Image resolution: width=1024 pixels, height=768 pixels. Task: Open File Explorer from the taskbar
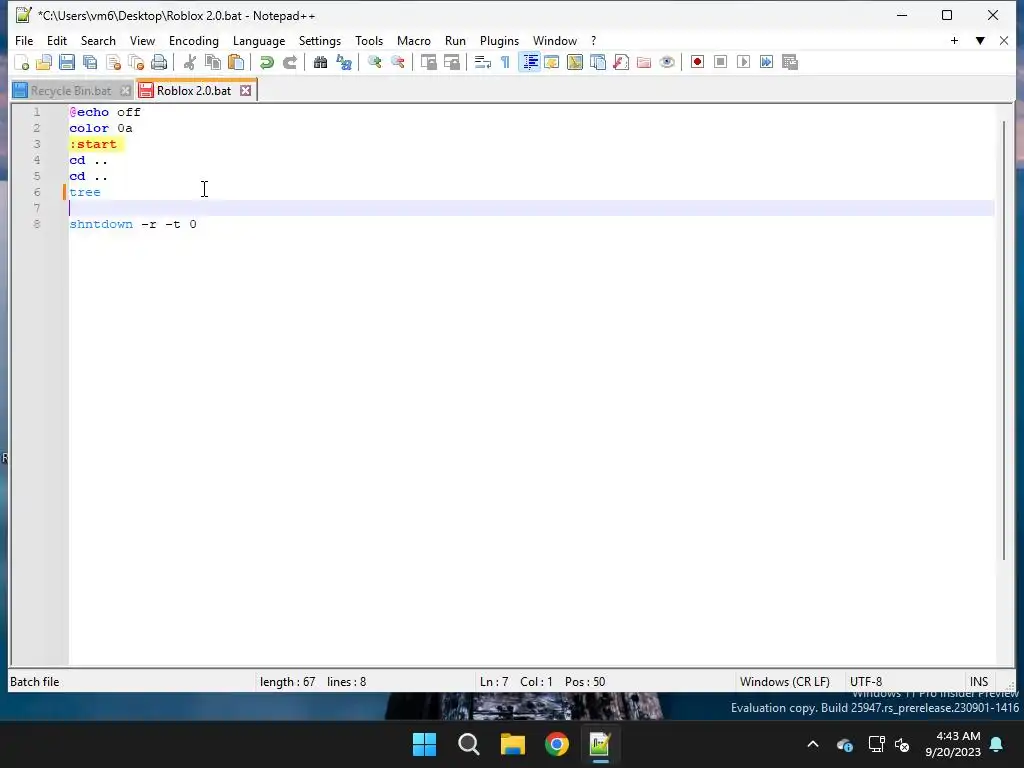coord(513,744)
